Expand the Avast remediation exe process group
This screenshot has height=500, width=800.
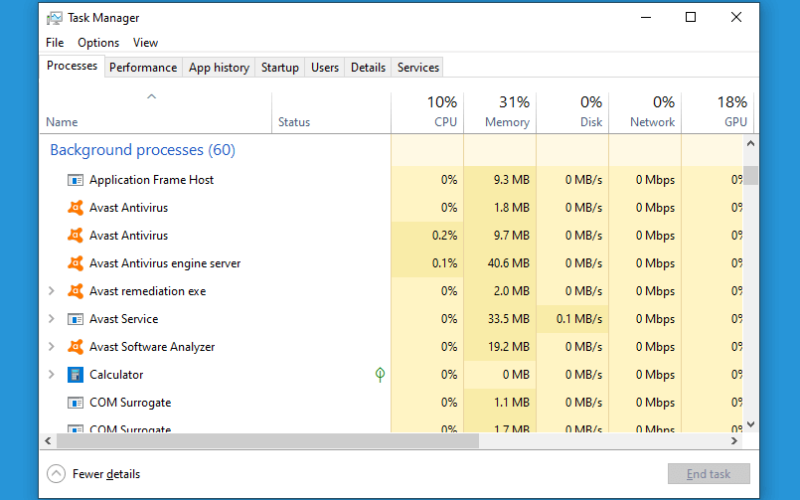tap(51, 291)
